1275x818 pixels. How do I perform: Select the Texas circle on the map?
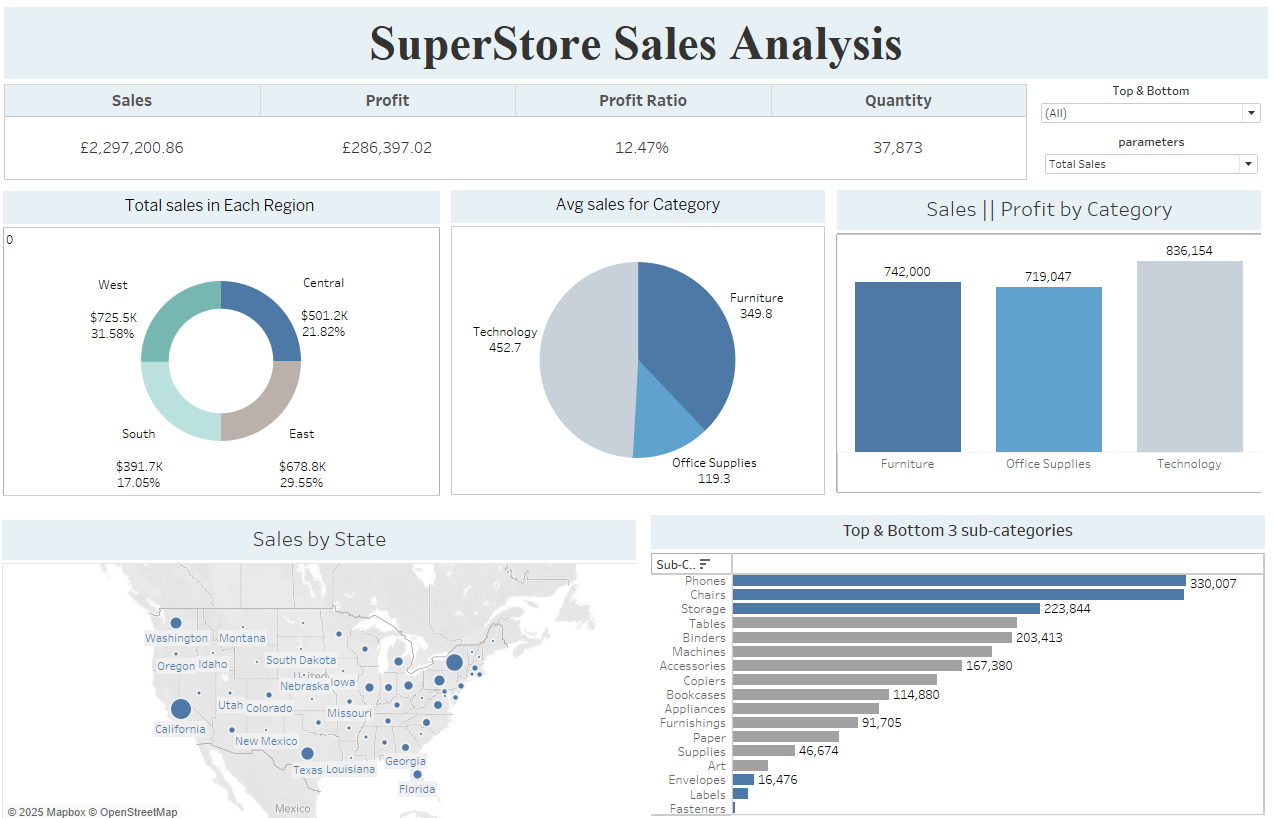307,753
